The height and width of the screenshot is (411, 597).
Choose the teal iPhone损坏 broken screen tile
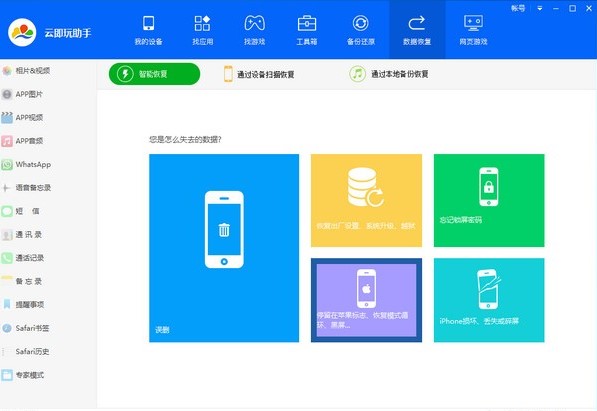tap(489, 300)
